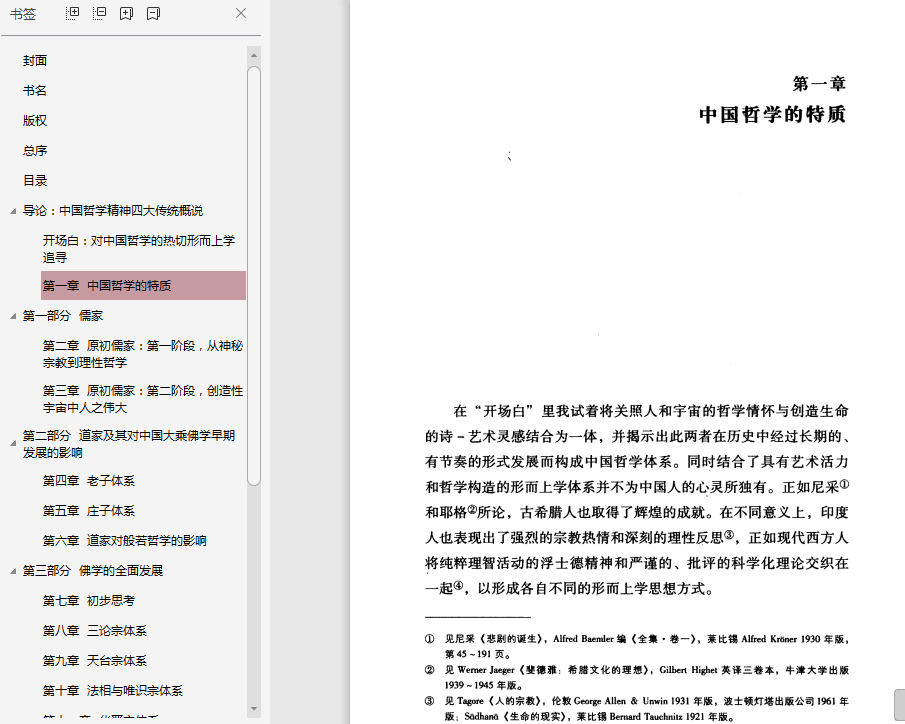The height and width of the screenshot is (724, 905).
Task: Click the bookmark panel scrollbar thumb
Action: click(254, 276)
